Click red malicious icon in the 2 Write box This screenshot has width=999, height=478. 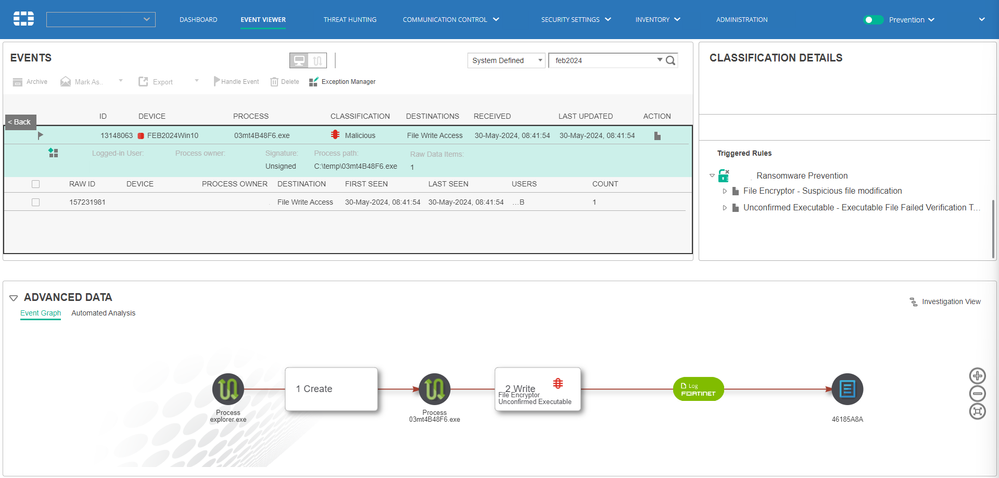click(558, 383)
